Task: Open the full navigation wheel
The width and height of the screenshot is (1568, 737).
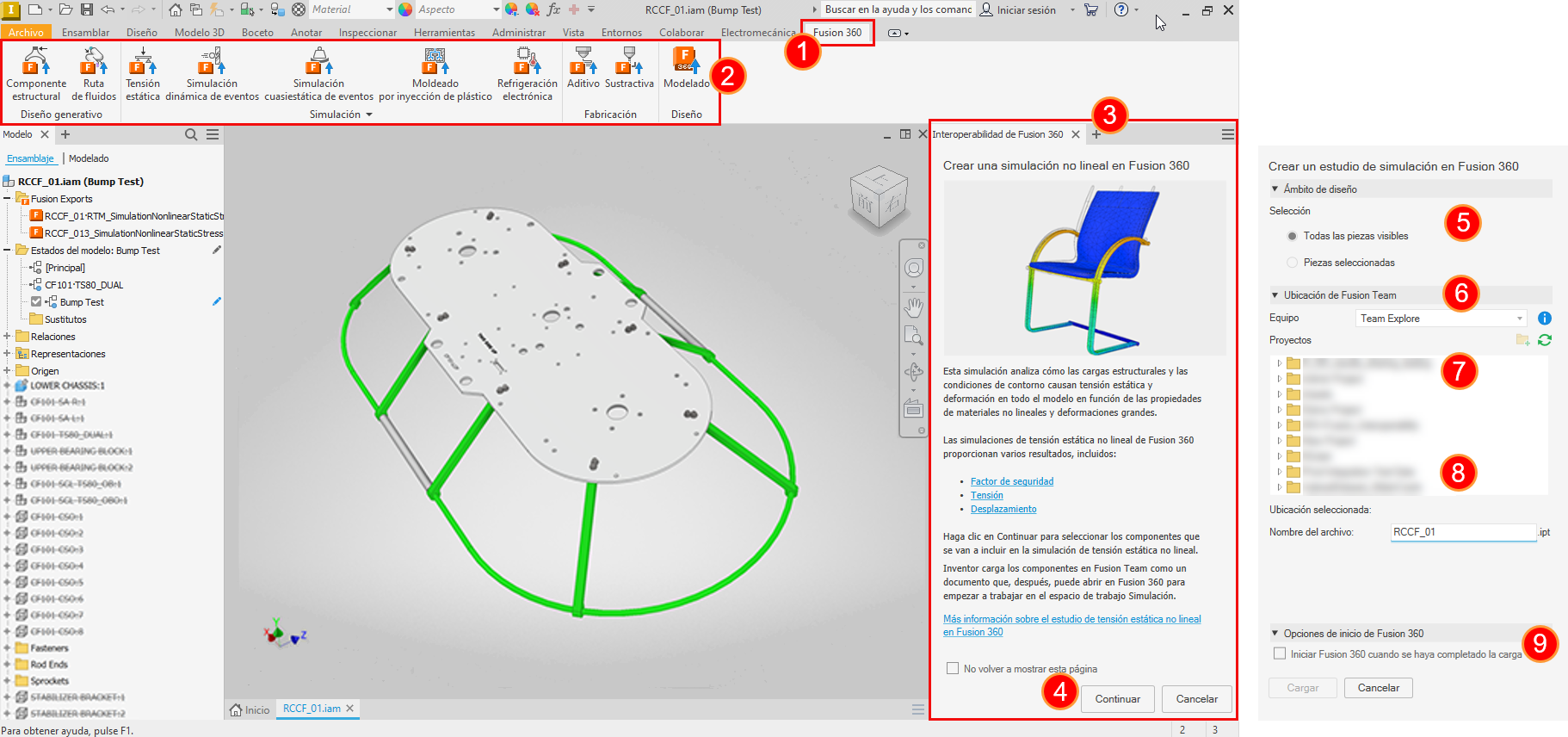Action: coord(914,268)
